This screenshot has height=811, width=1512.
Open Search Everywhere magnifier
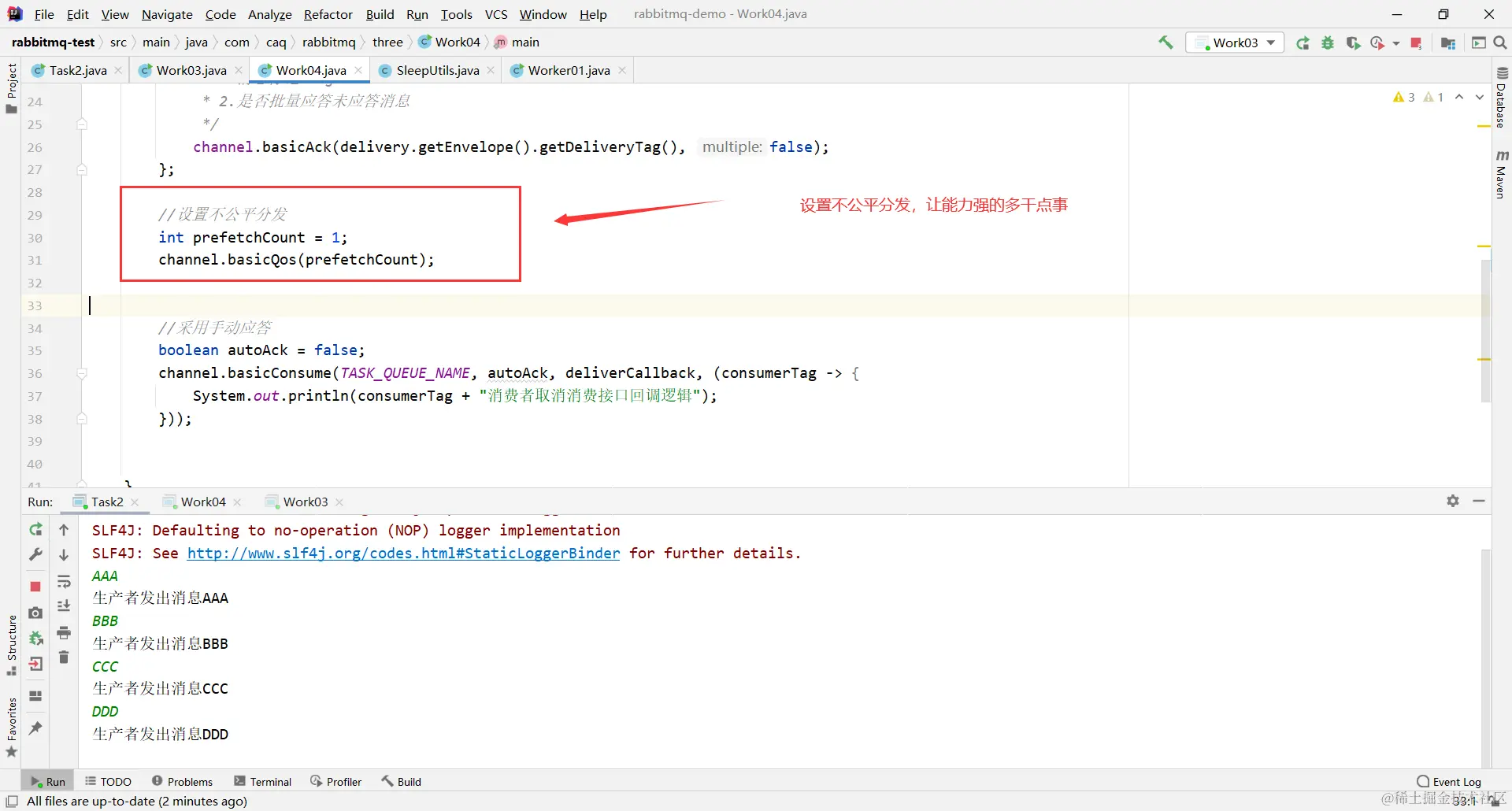tap(1500, 43)
